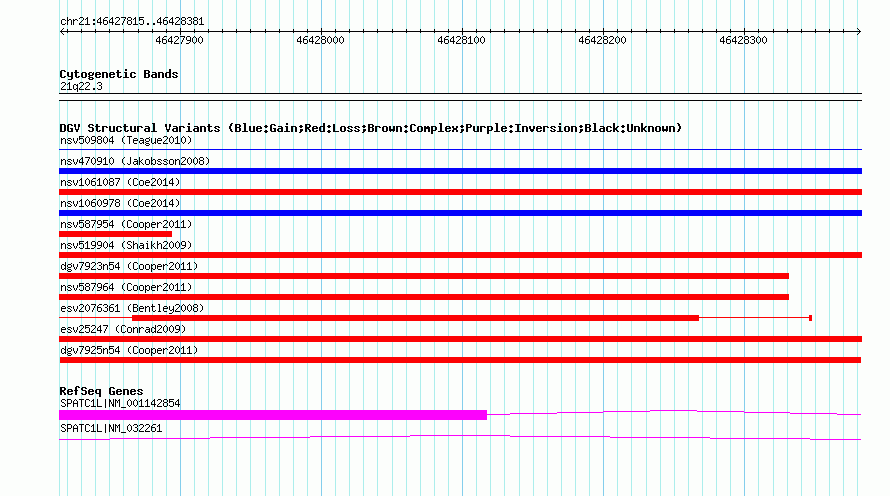890x496 pixels.
Task: Open the RefSeq Genes track title
Action: 101,391
